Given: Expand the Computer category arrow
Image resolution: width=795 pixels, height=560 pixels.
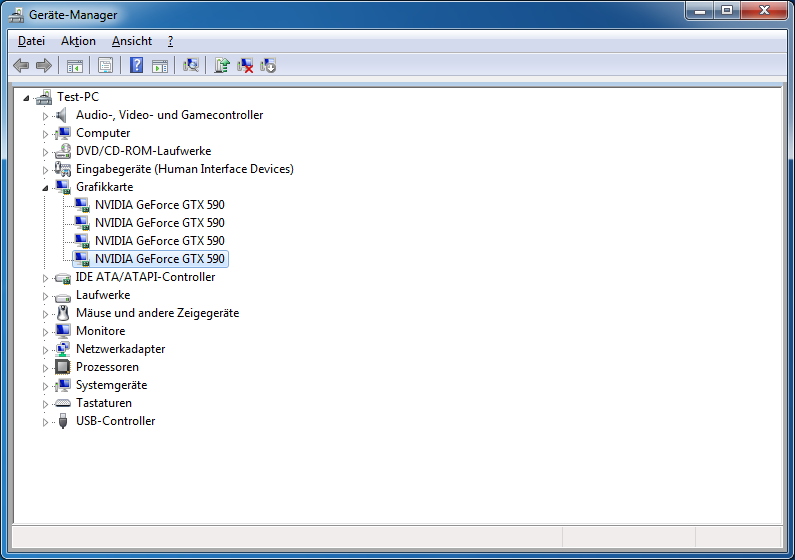Looking at the screenshot, I should [45, 134].
